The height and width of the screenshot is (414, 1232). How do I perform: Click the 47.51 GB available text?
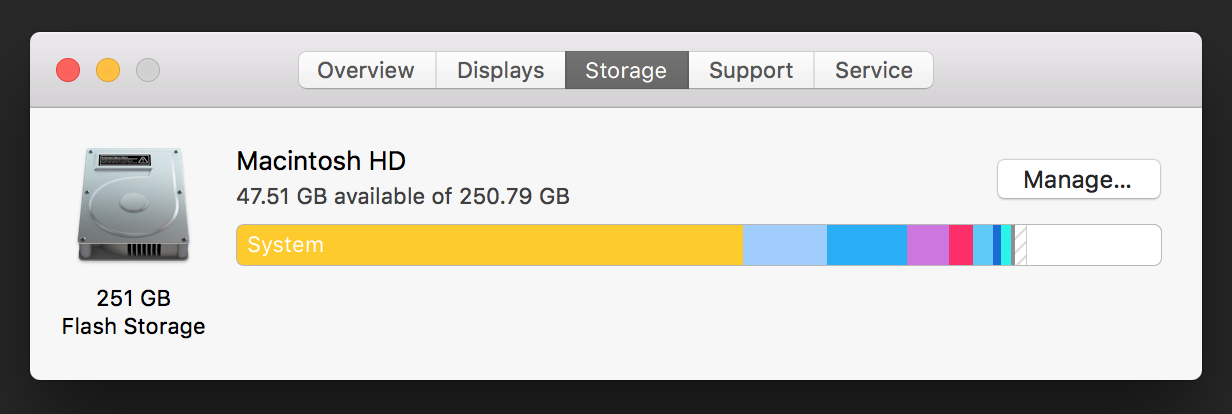[x=403, y=196]
